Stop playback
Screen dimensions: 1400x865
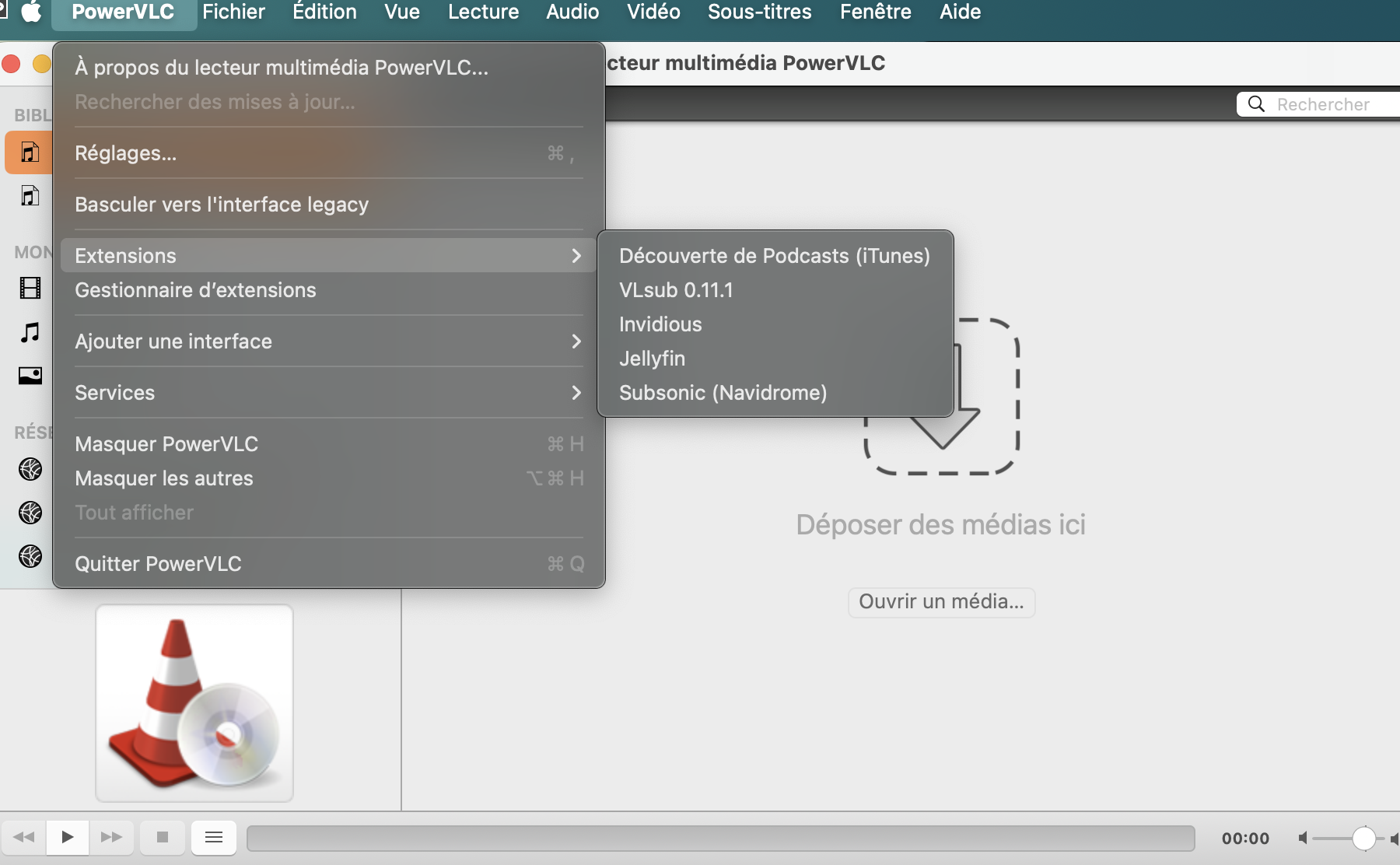coord(163,837)
